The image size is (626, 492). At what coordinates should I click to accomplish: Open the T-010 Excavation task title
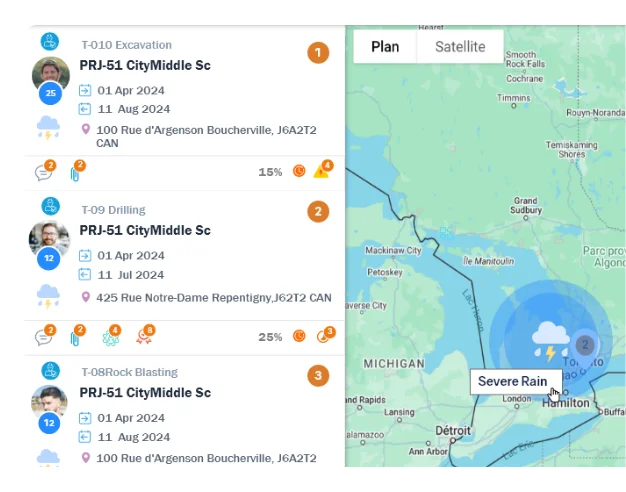pos(126,45)
